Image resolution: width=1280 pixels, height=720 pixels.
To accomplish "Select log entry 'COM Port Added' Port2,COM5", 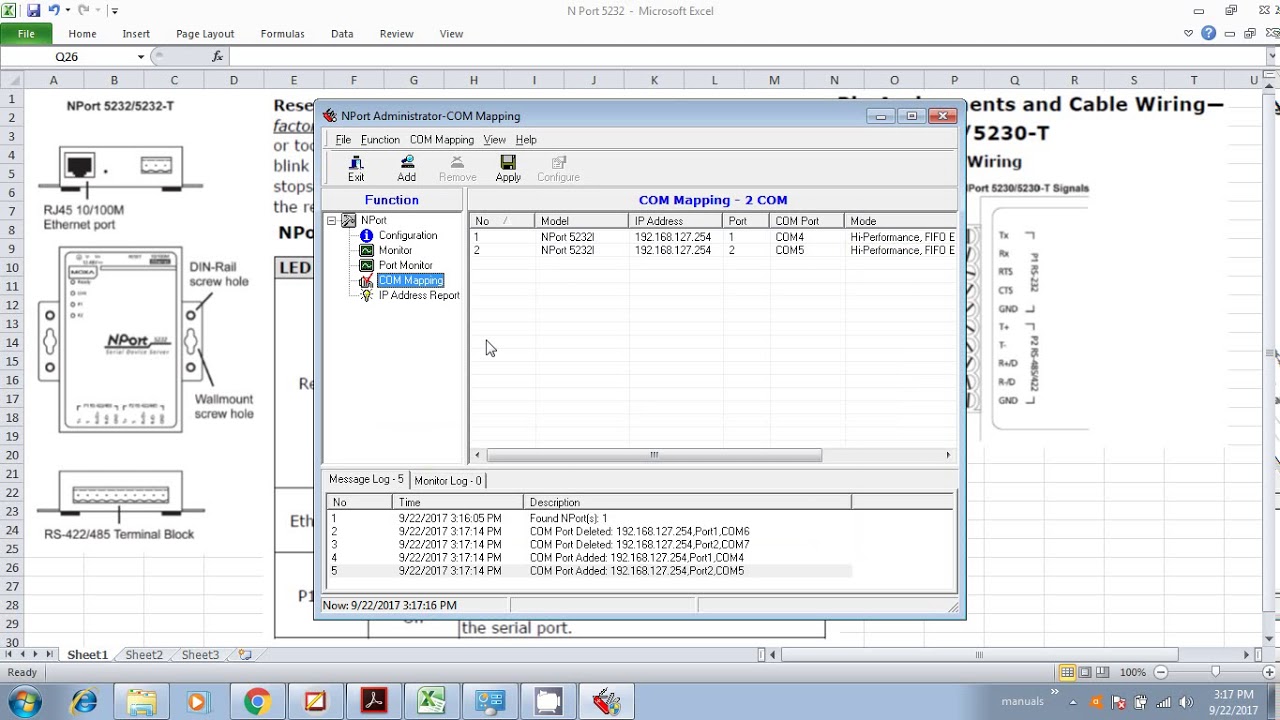I will tap(590, 571).
